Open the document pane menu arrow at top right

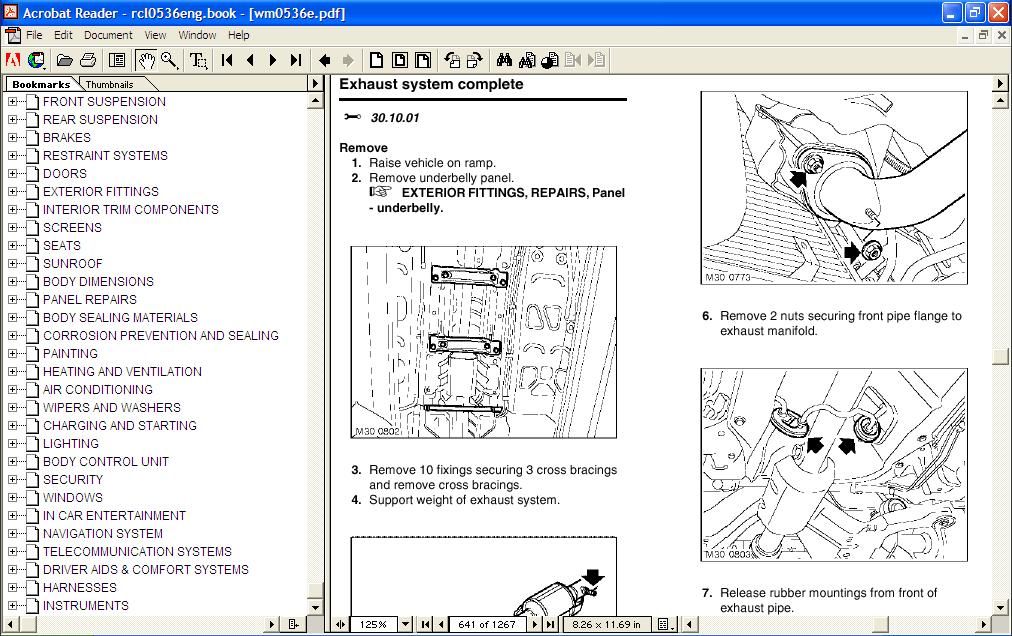click(x=1000, y=83)
